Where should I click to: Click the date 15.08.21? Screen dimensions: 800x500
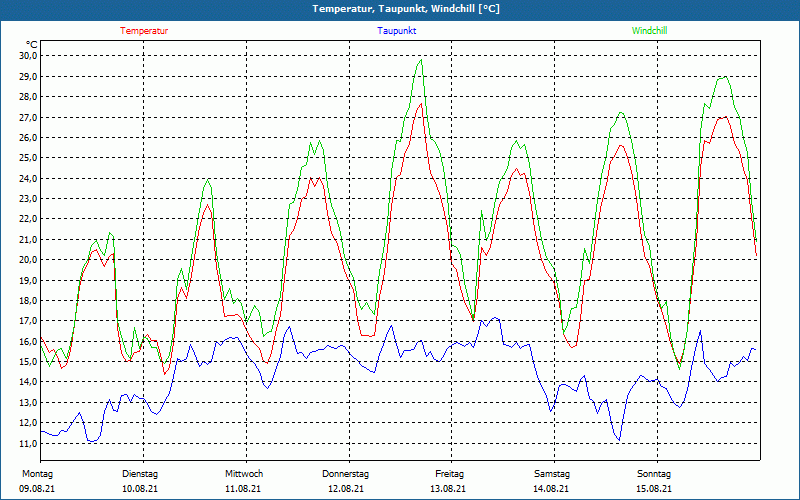click(654, 489)
